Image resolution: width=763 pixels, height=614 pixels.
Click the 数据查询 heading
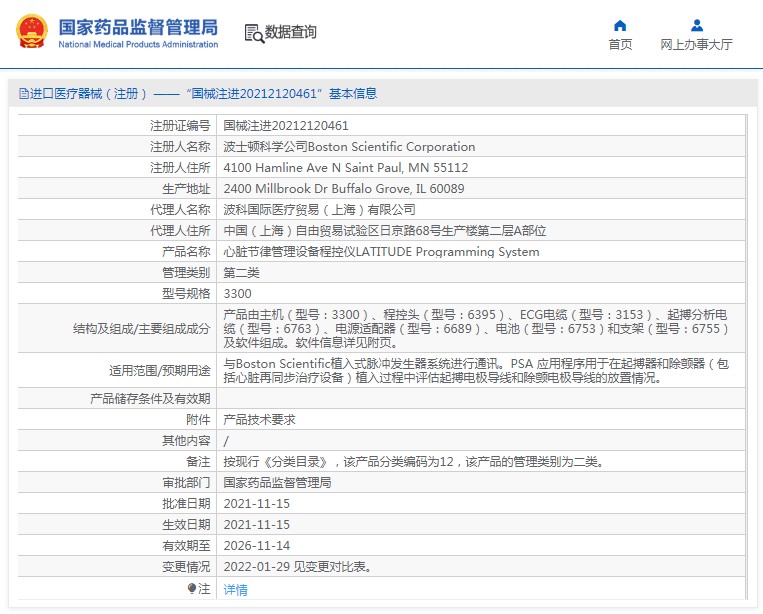click(291, 33)
